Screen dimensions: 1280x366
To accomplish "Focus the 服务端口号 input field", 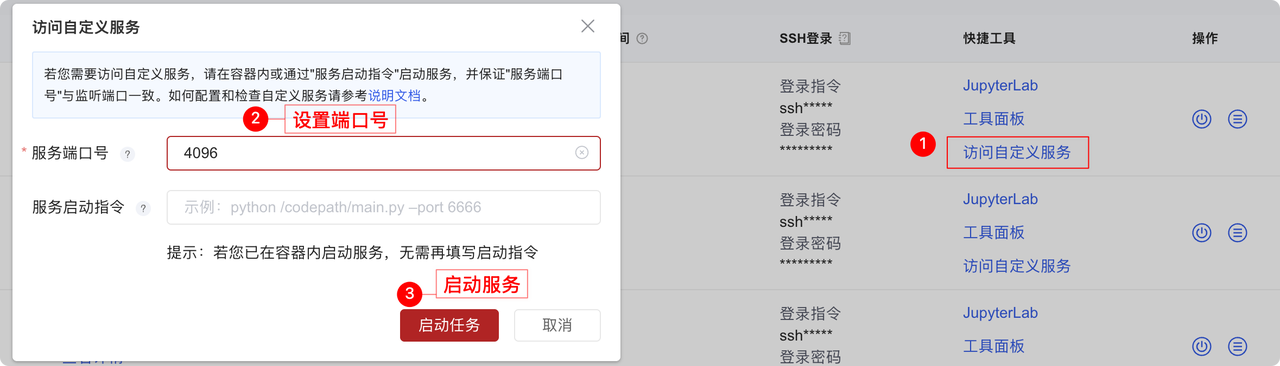I will tap(384, 153).
